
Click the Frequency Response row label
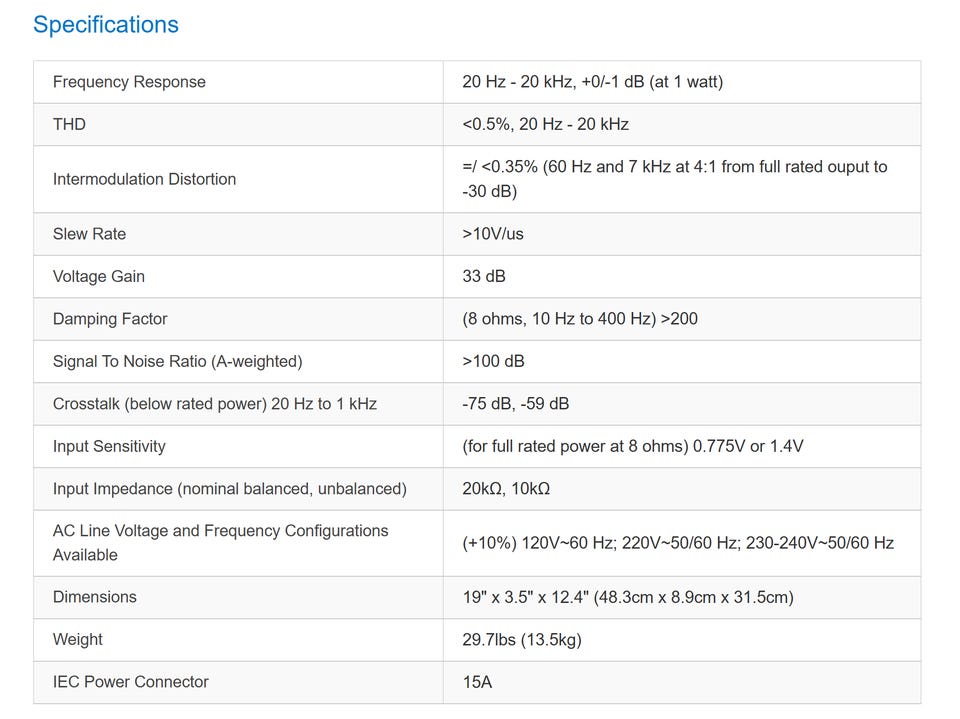129,82
